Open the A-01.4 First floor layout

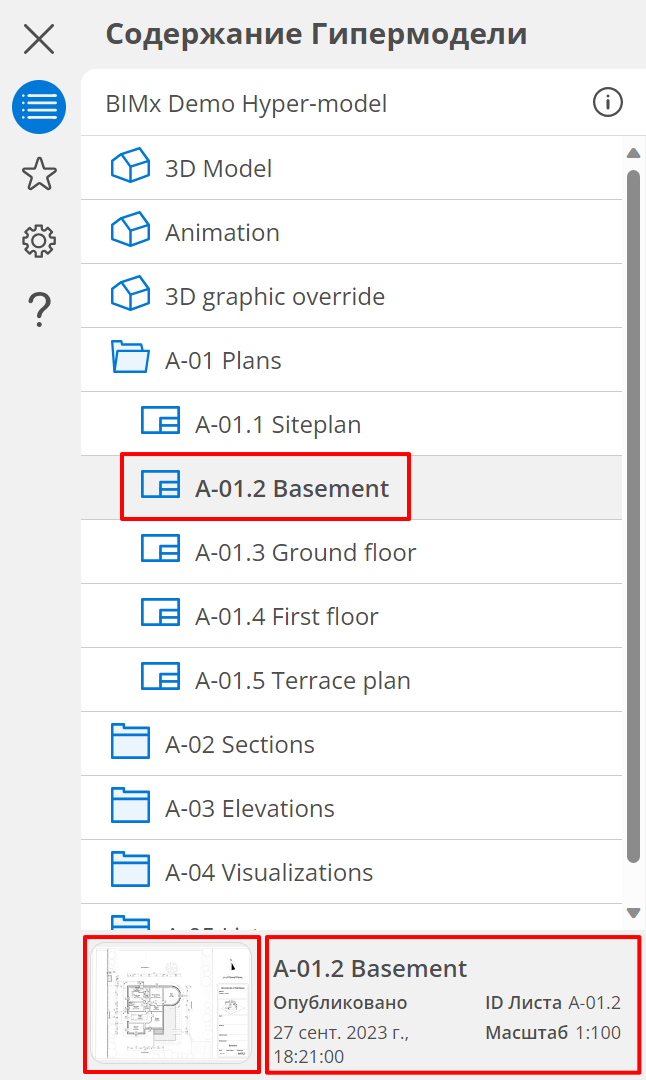click(x=286, y=616)
